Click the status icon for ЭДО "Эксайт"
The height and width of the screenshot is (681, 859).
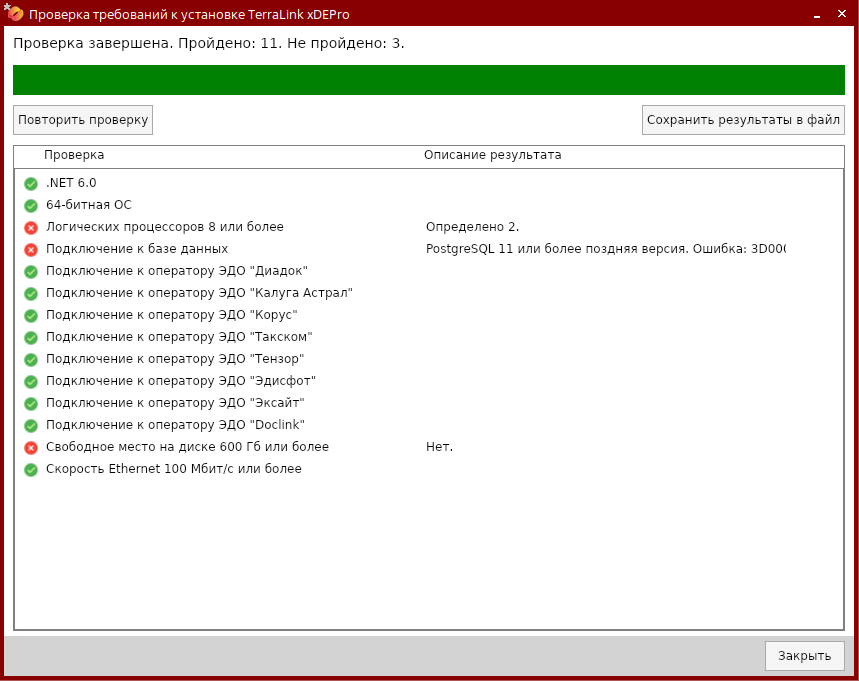coord(31,403)
